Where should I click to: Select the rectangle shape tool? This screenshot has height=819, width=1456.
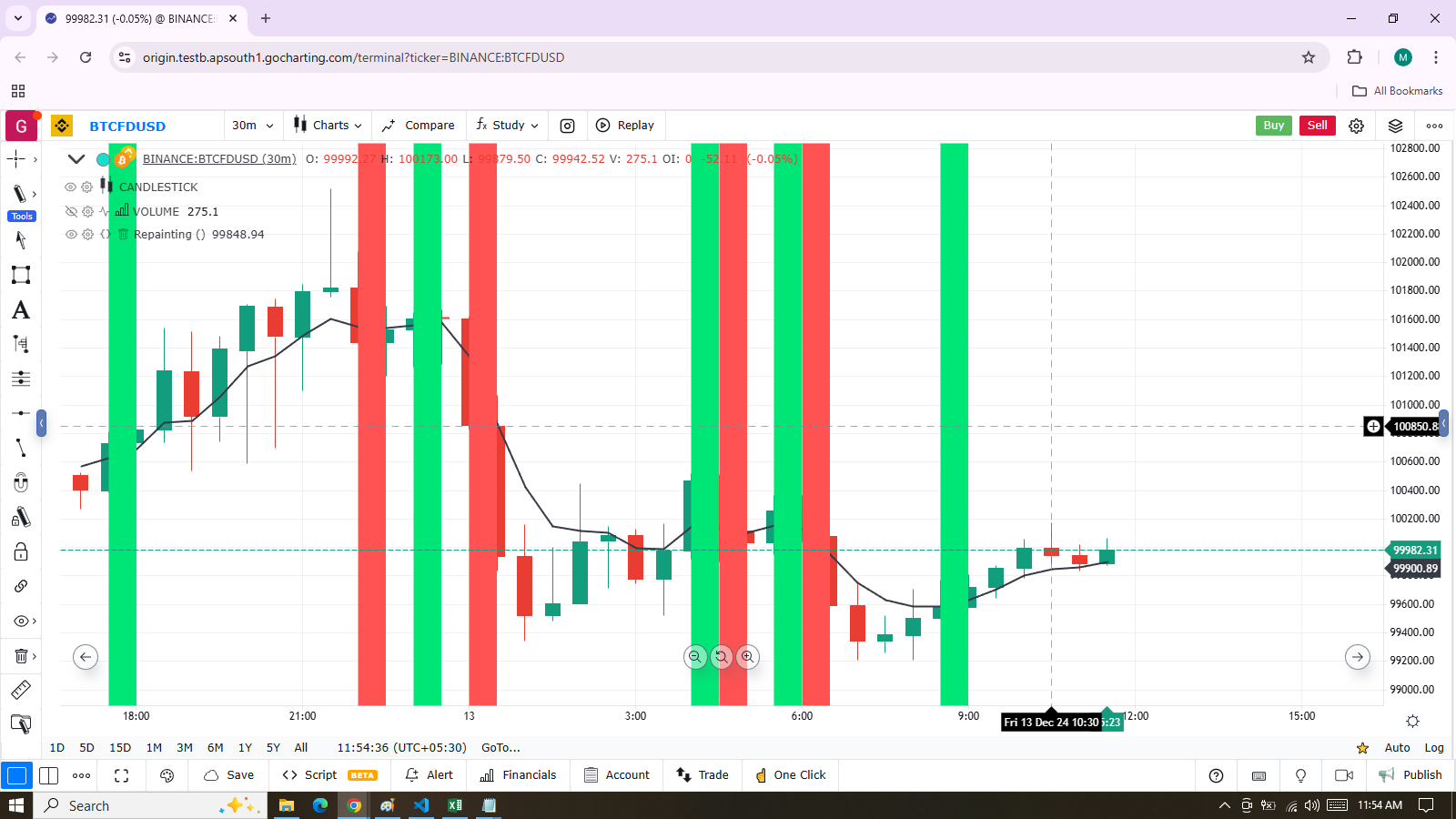(20, 275)
